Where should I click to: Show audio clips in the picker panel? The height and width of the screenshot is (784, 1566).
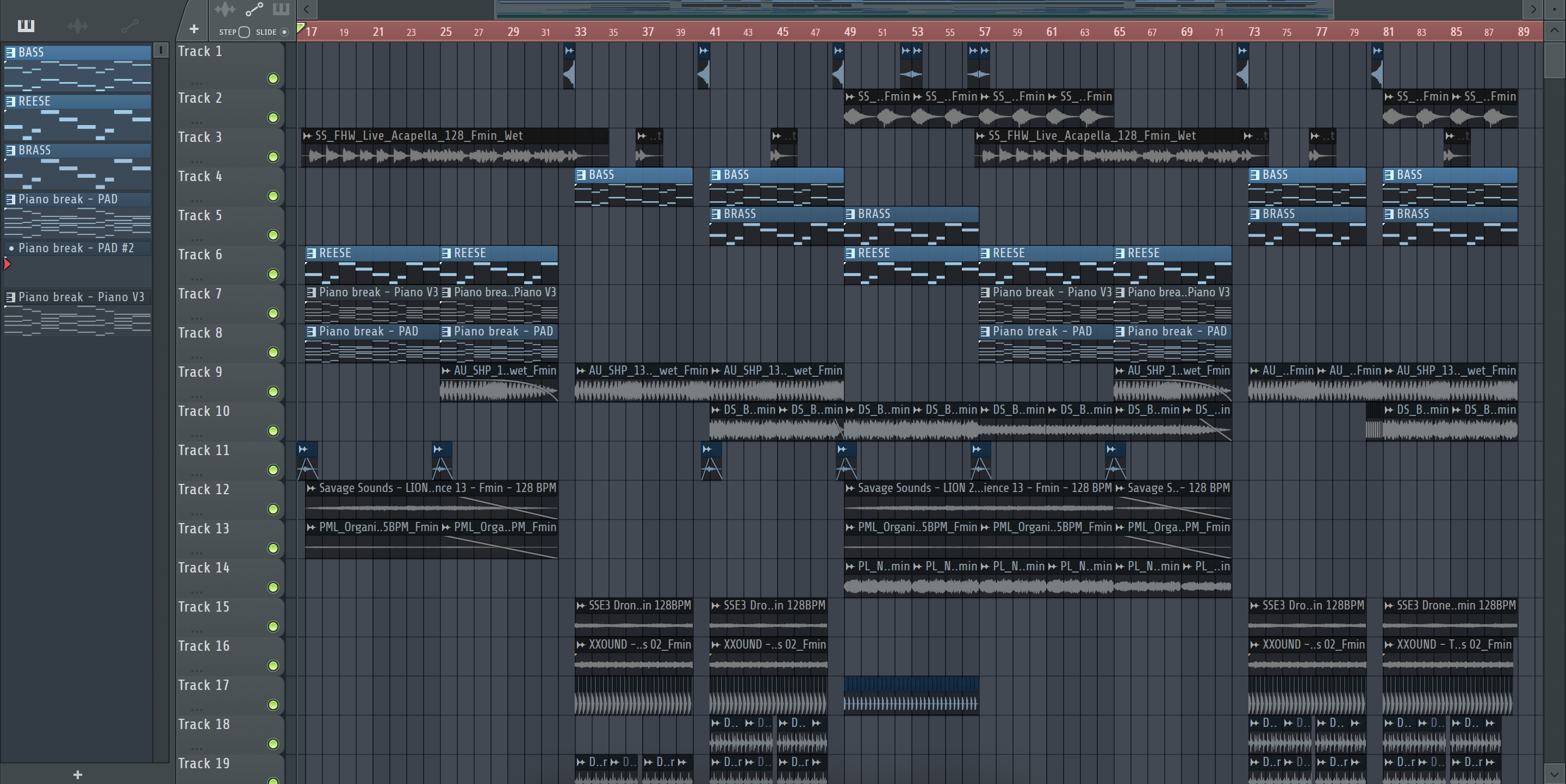click(78, 26)
